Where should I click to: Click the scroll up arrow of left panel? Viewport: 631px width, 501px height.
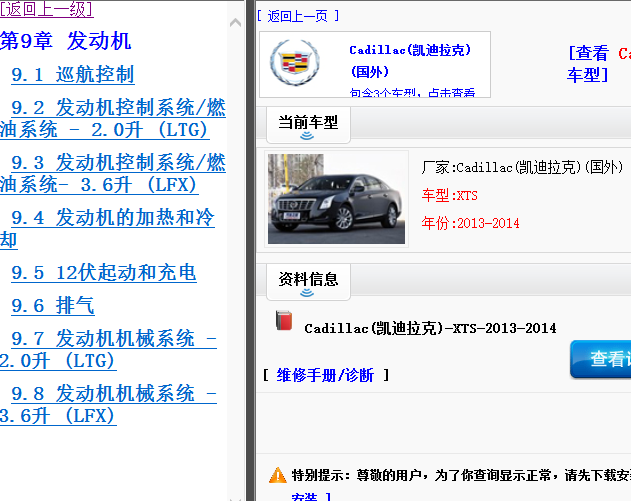point(235,23)
